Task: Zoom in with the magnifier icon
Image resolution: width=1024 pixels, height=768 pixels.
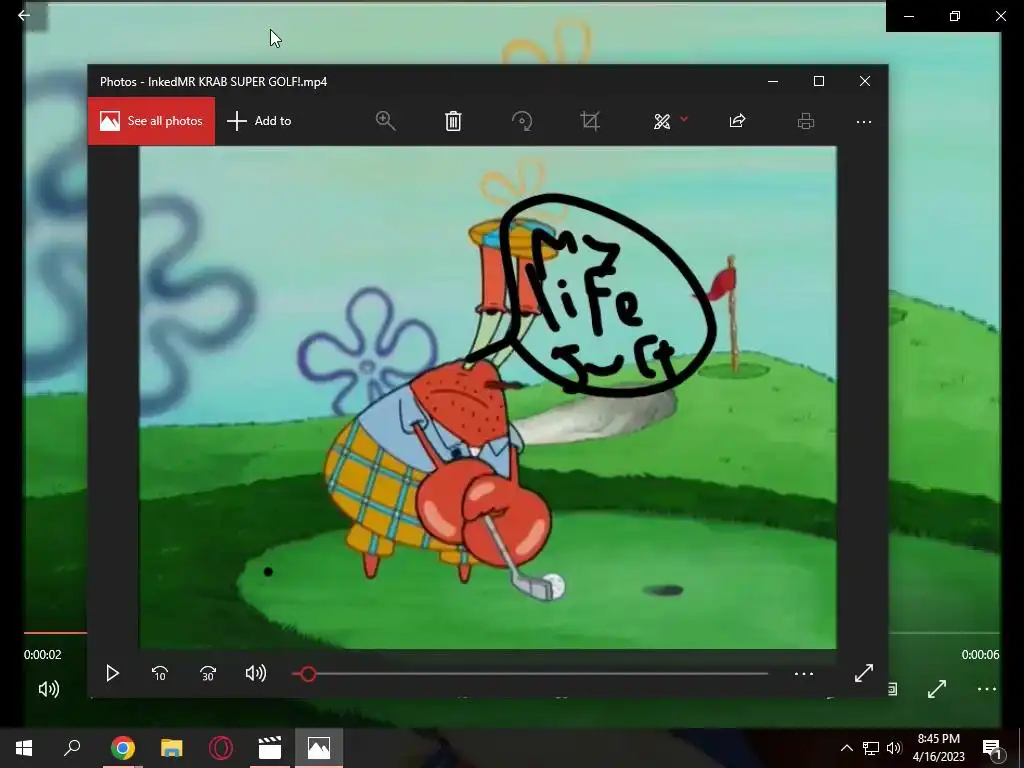Action: click(385, 121)
